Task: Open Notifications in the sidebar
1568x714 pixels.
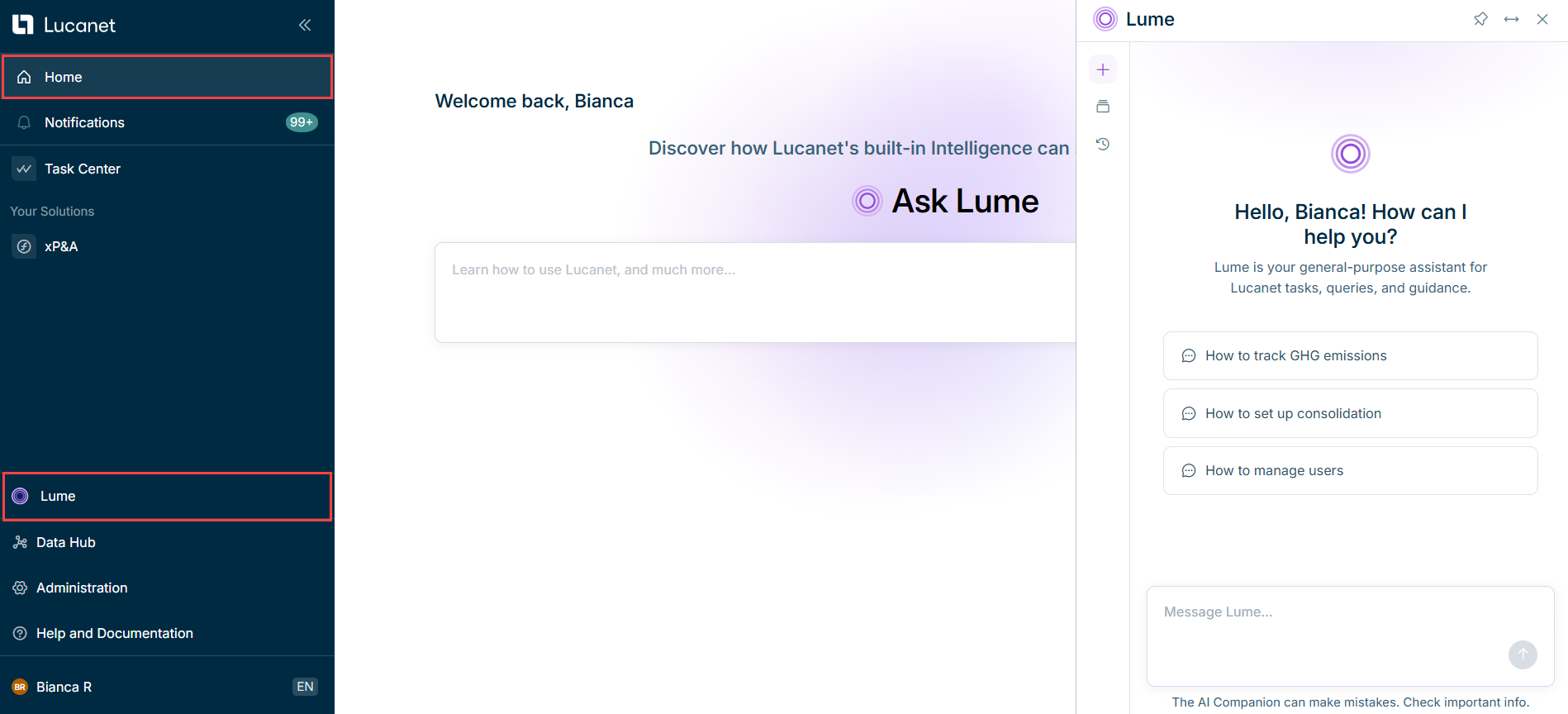Action: pyautogui.click(x=168, y=122)
